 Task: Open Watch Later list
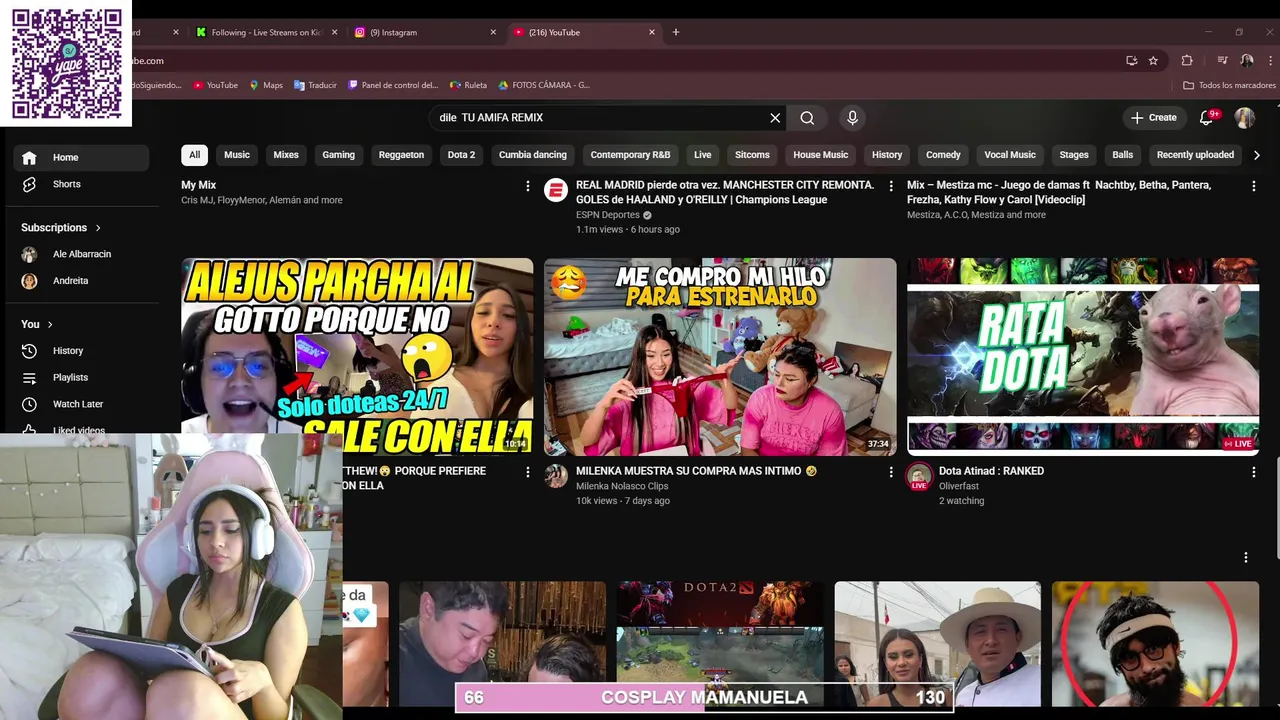tap(80, 404)
